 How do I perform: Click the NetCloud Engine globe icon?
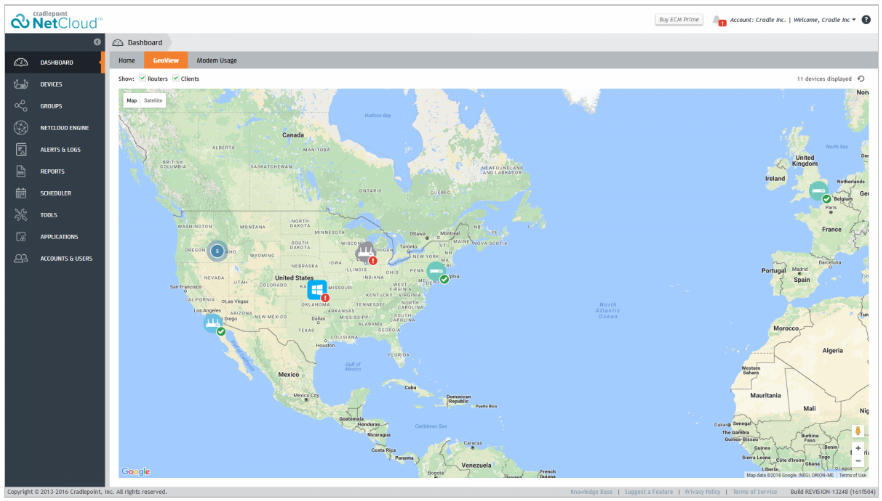click(x=21, y=128)
